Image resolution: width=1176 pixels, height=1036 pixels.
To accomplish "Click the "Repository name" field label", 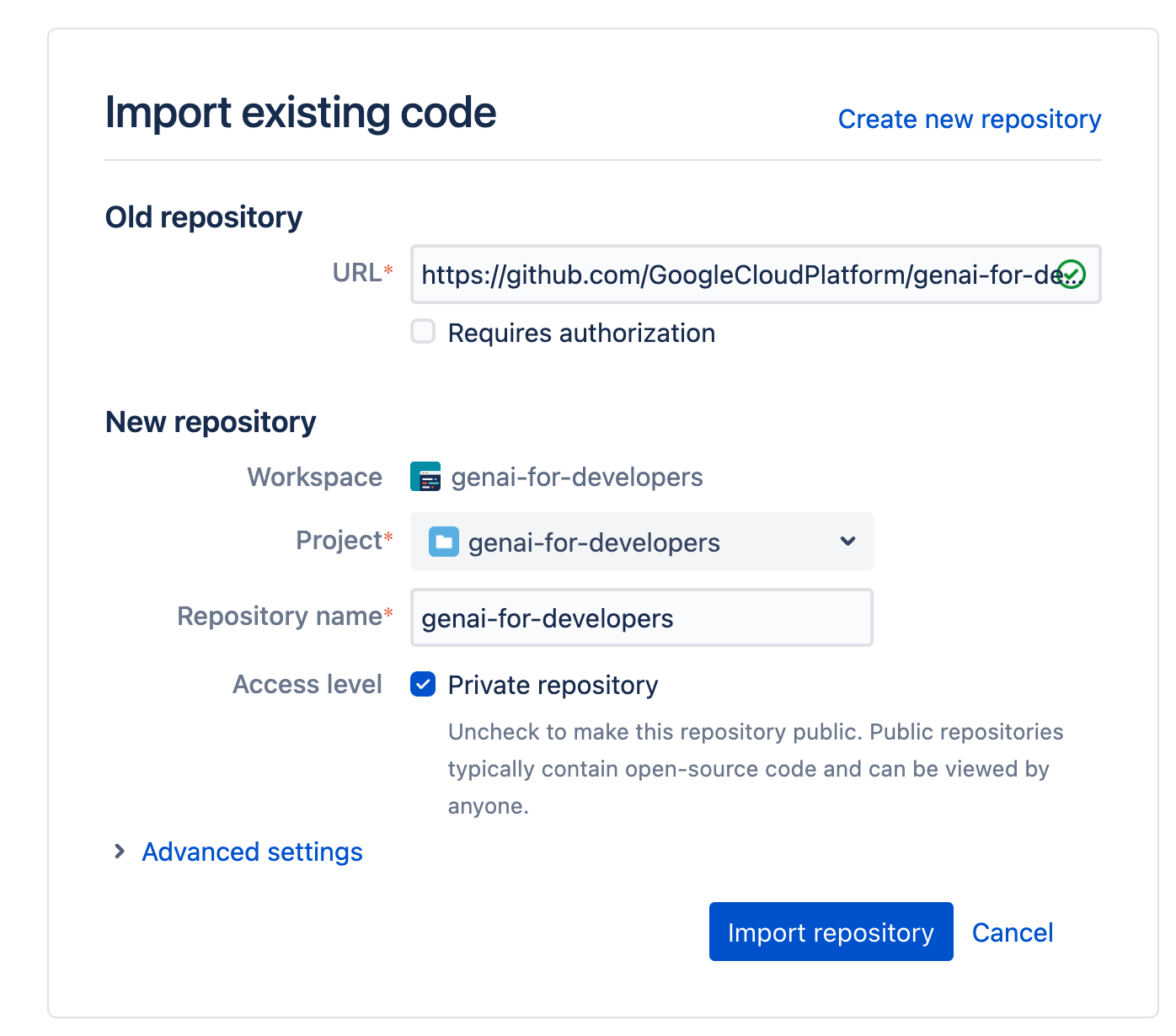I will pos(280,617).
